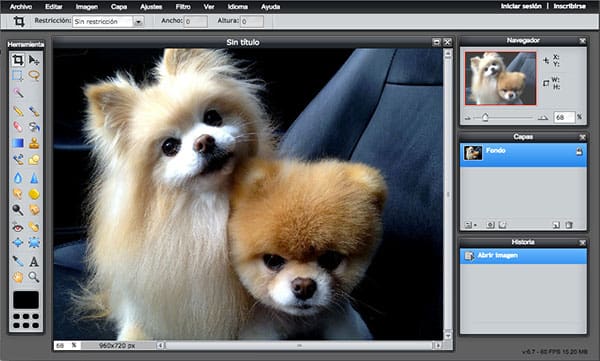Open the Editar menu
This screenshot has height=361, width=600.
(x=54, y=7)
